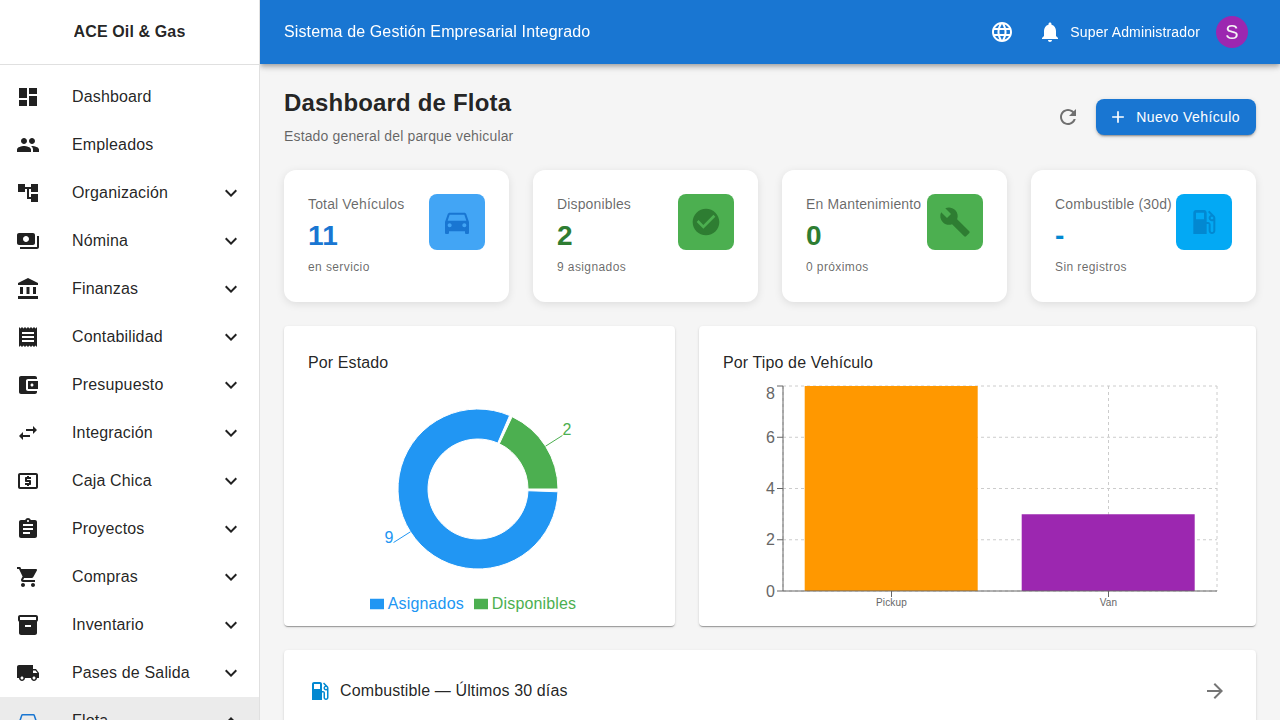Screen dimensions: 1280x720
Task: Click the Compras shopping cart icon
Action: [x=28, y=576]
